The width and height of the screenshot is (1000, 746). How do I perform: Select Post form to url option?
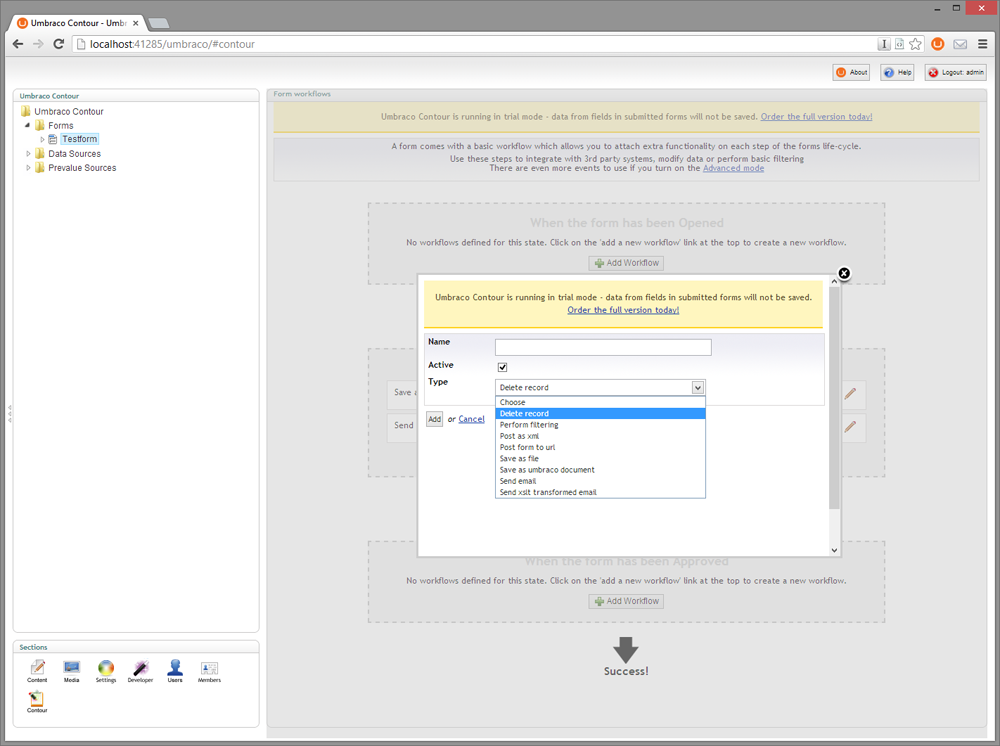600,447
